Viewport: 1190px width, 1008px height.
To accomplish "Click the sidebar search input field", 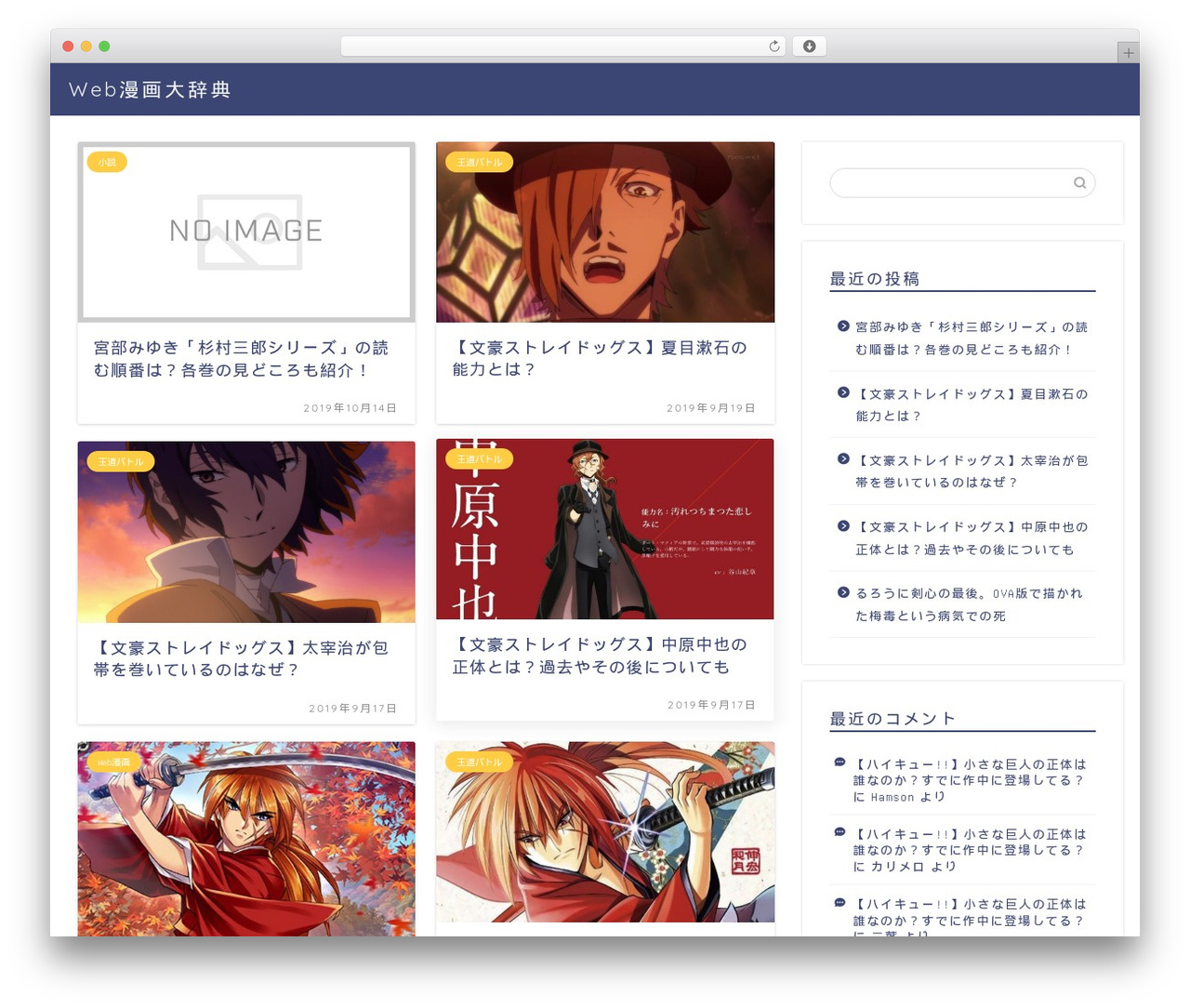I will (x=962, y=182).
